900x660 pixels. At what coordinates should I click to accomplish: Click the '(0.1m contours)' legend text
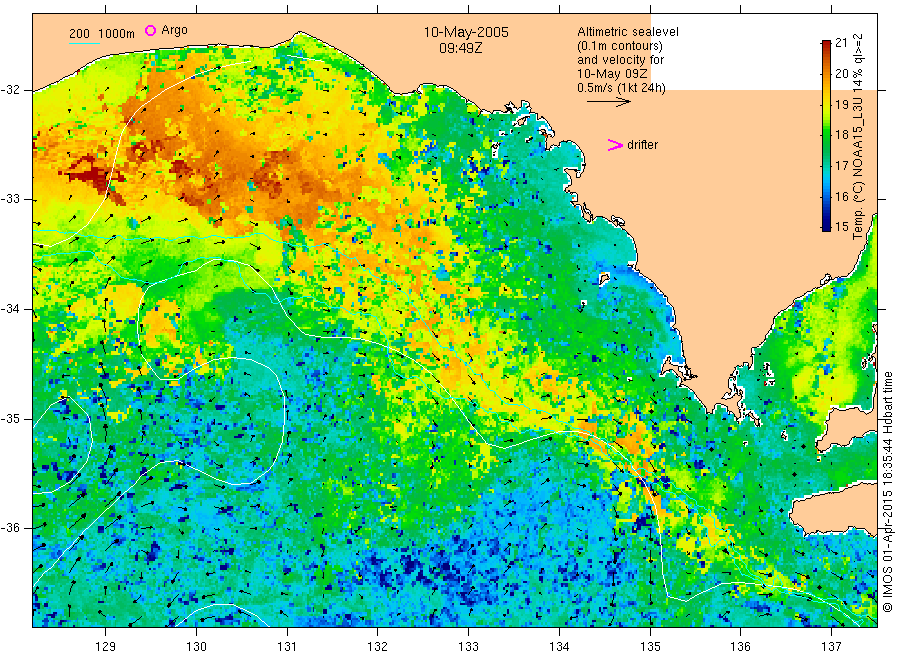pyautogui.click(x=620, y=46)
